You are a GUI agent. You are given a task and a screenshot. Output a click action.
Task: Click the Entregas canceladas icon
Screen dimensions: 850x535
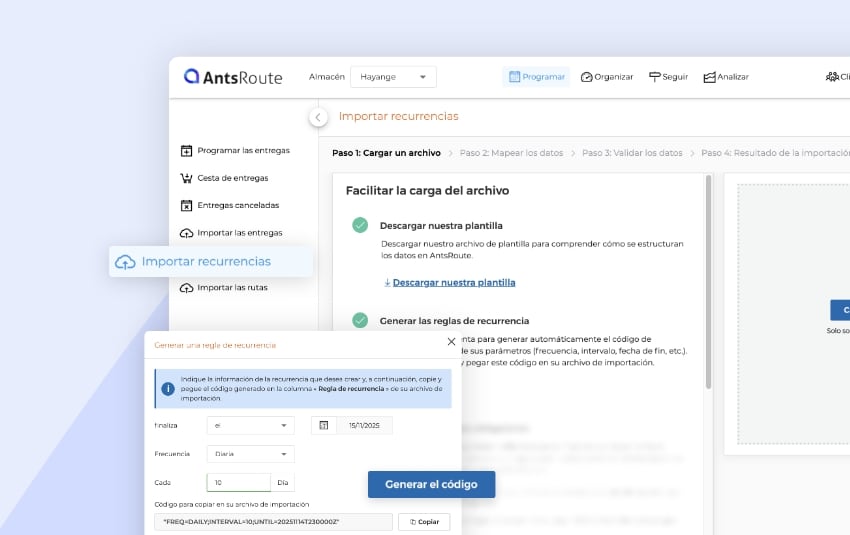click(186, 205)
